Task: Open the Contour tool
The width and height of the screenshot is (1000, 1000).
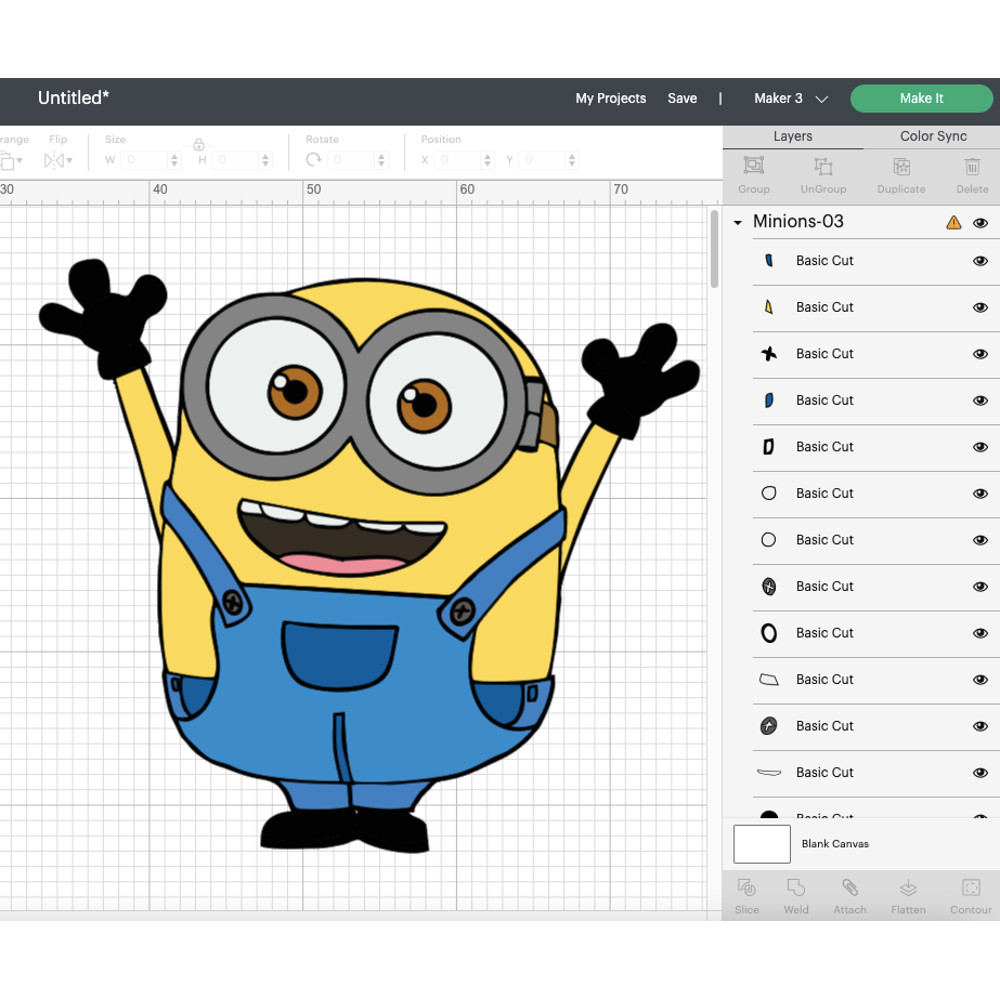Action: tap(969, 895)
